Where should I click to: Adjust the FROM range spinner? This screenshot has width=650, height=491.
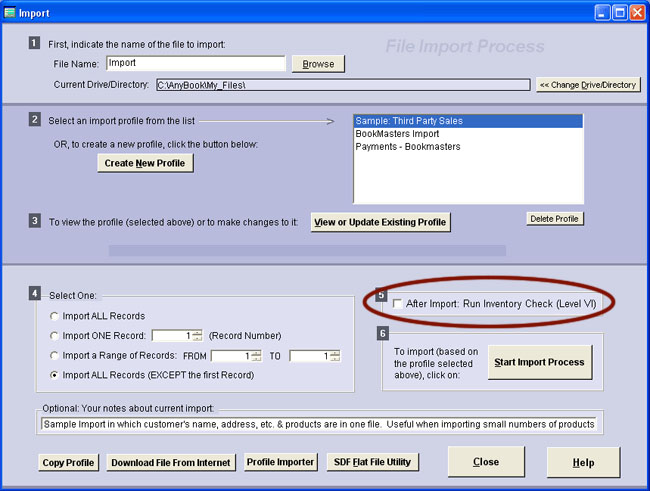[x=256, y=355]
